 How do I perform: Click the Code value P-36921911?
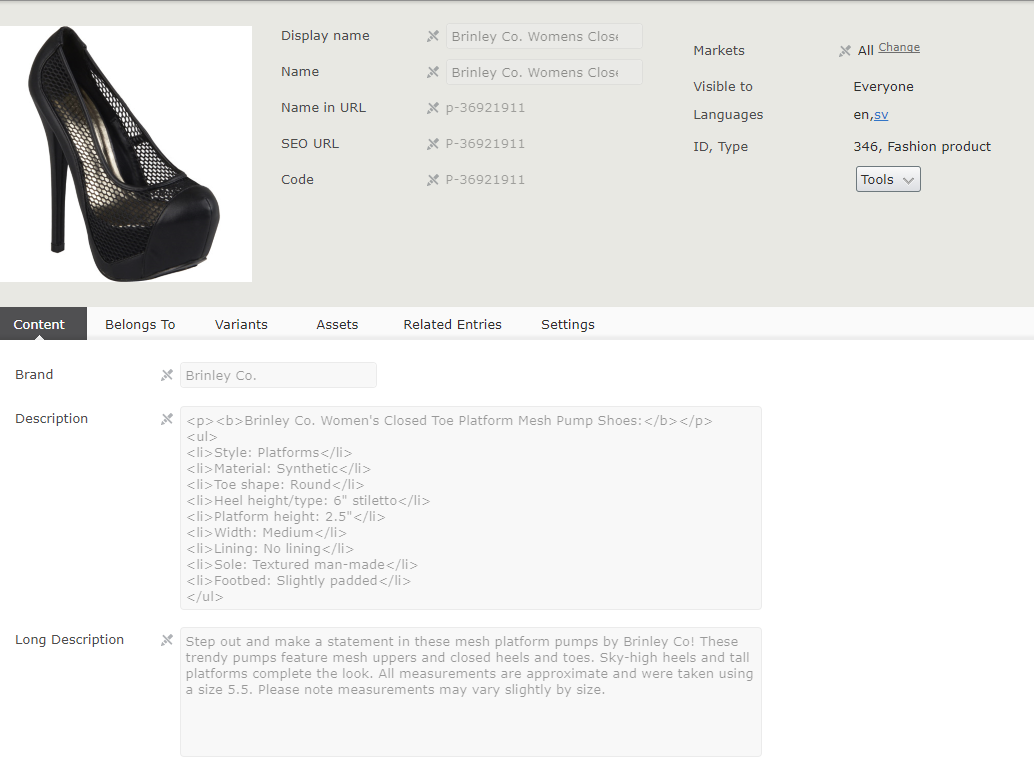(x=485, y=179)
